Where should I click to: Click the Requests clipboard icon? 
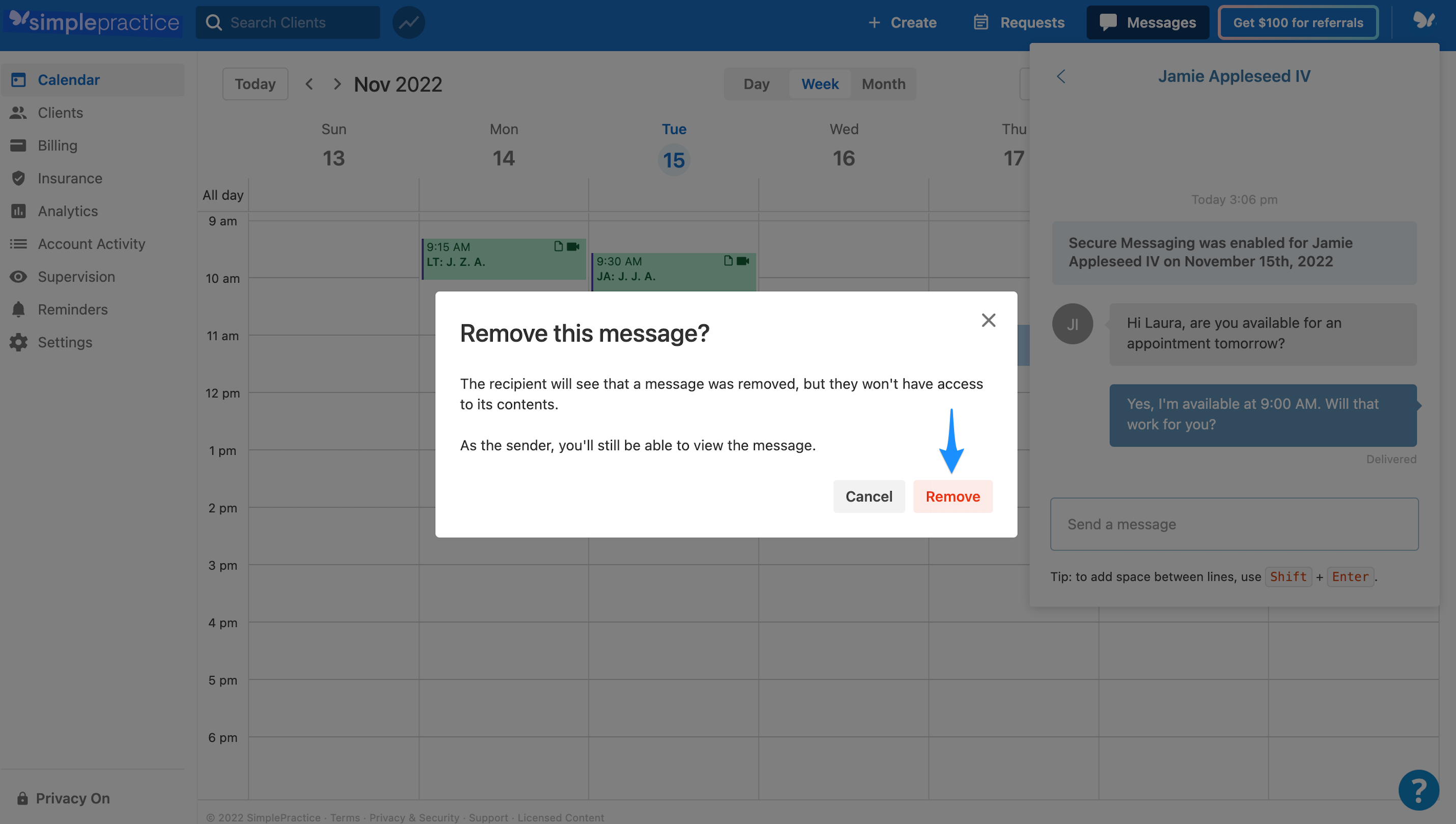coord(982,22)
